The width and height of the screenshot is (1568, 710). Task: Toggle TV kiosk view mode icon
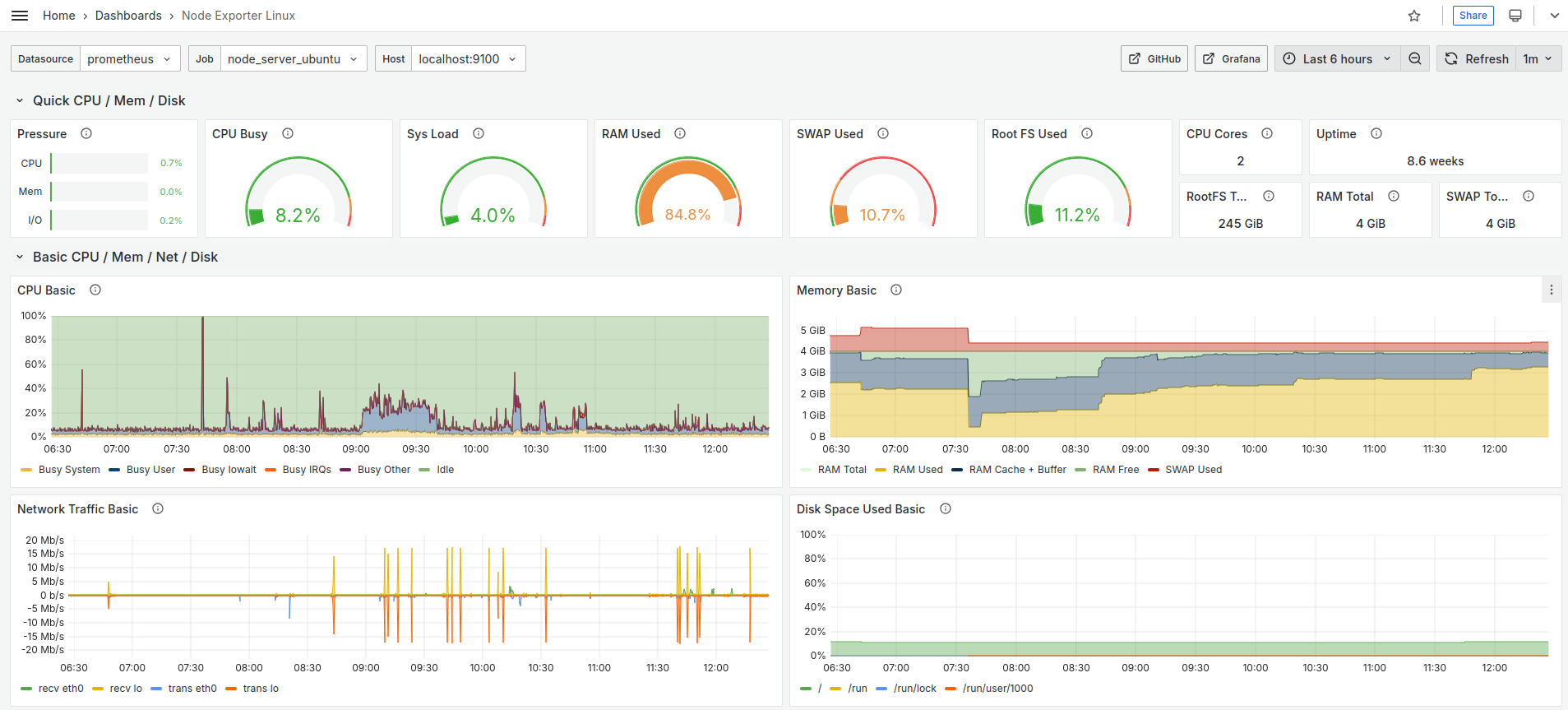click(1515, 16)
